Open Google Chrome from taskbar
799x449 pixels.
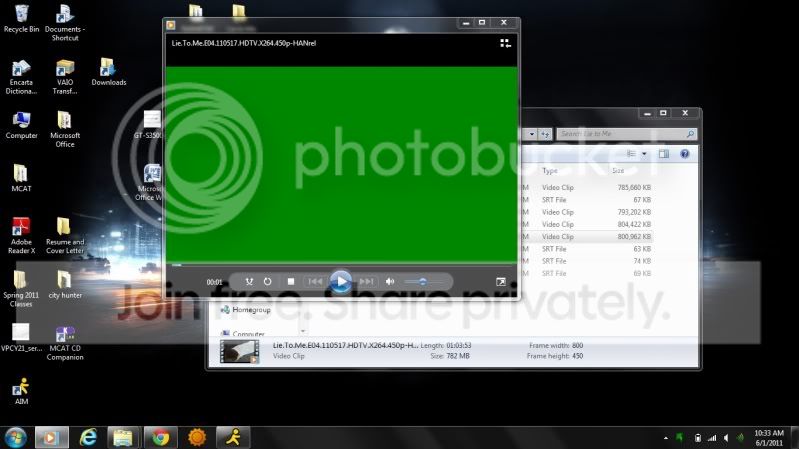[x=161, y=437]
